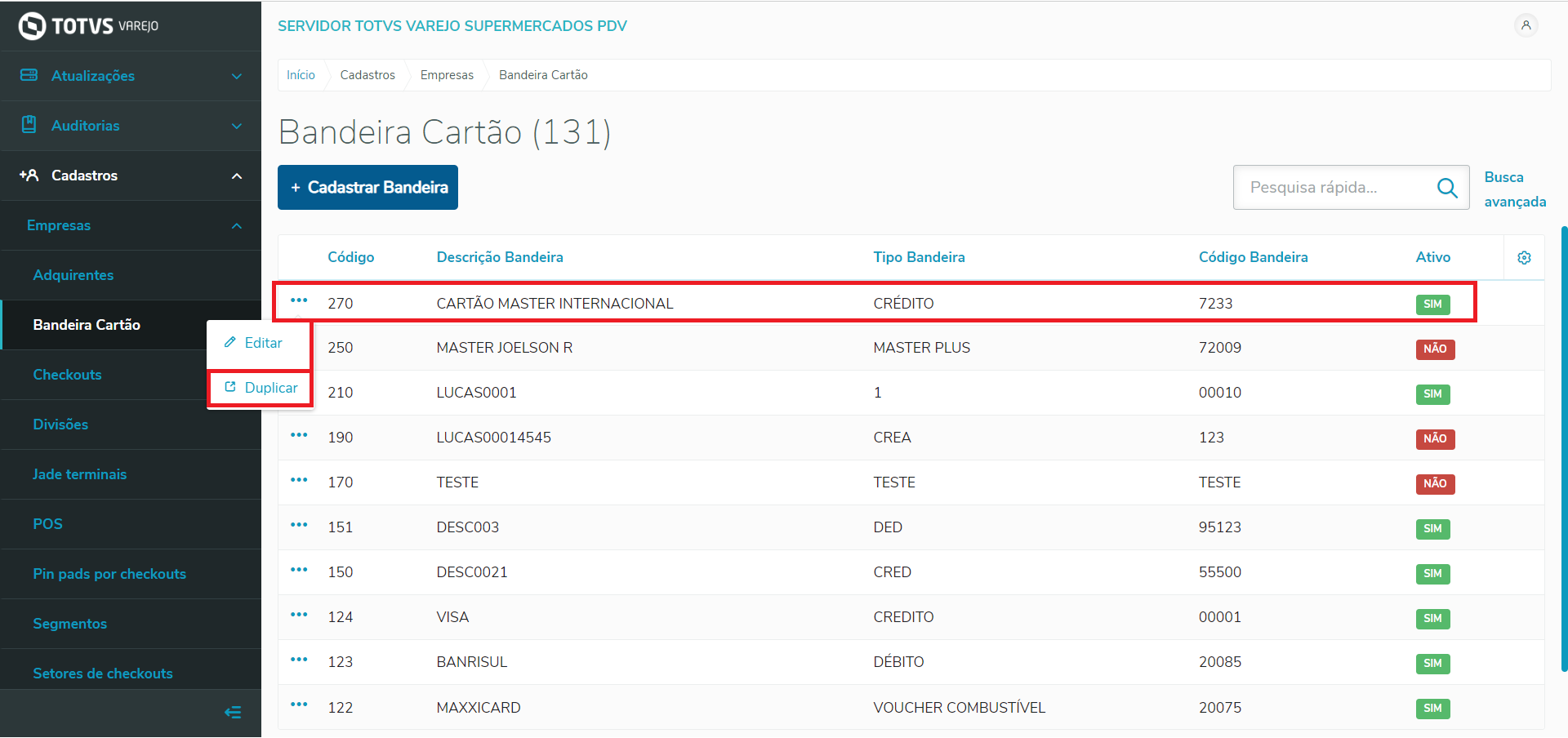Navigate to Início breadcrumb
Image resolution: width=1568 pixels, height=738 pixels.
(x=301, y=75)
